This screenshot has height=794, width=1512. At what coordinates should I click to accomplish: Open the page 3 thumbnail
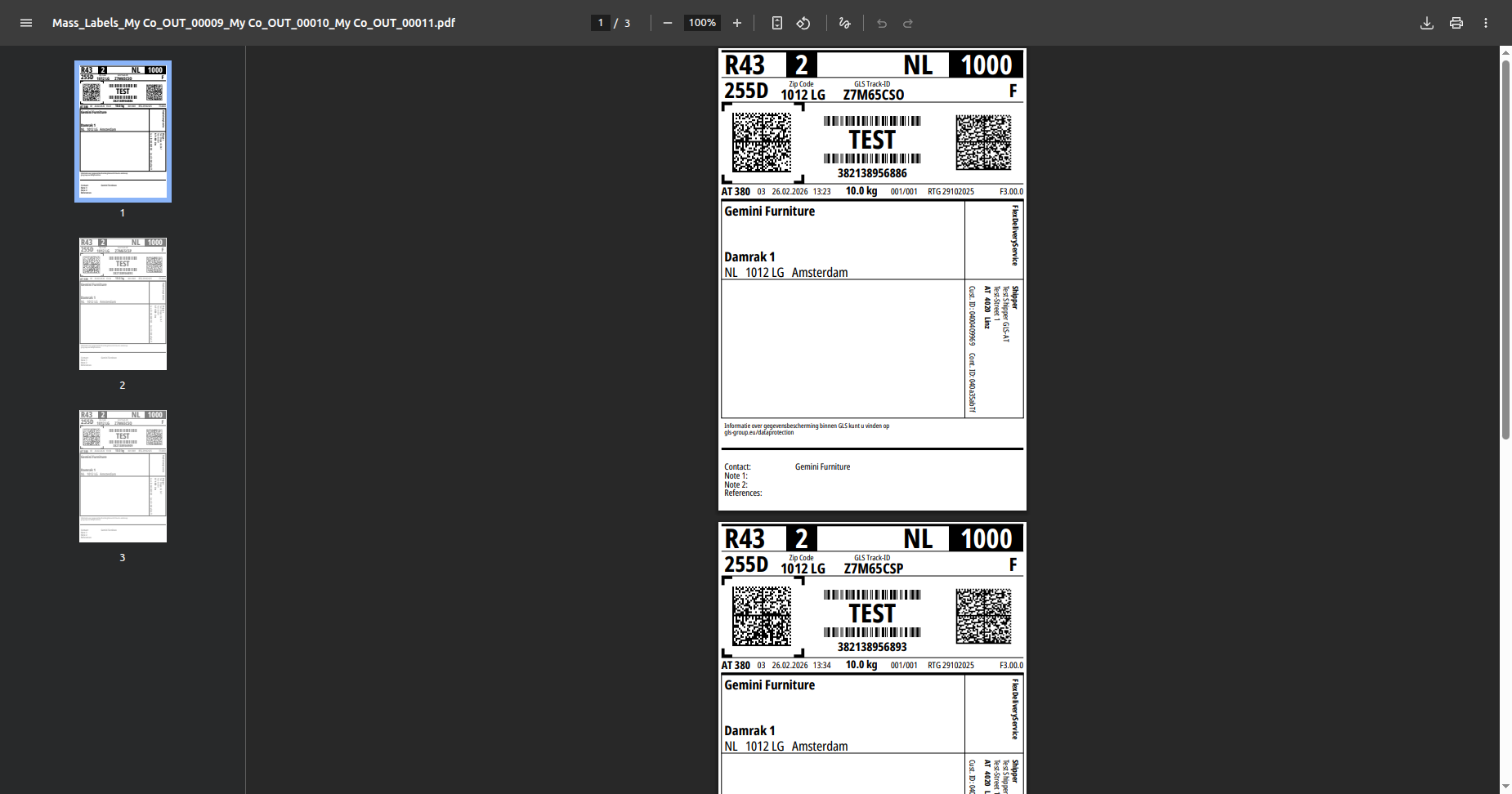click(x=123, y=476)
